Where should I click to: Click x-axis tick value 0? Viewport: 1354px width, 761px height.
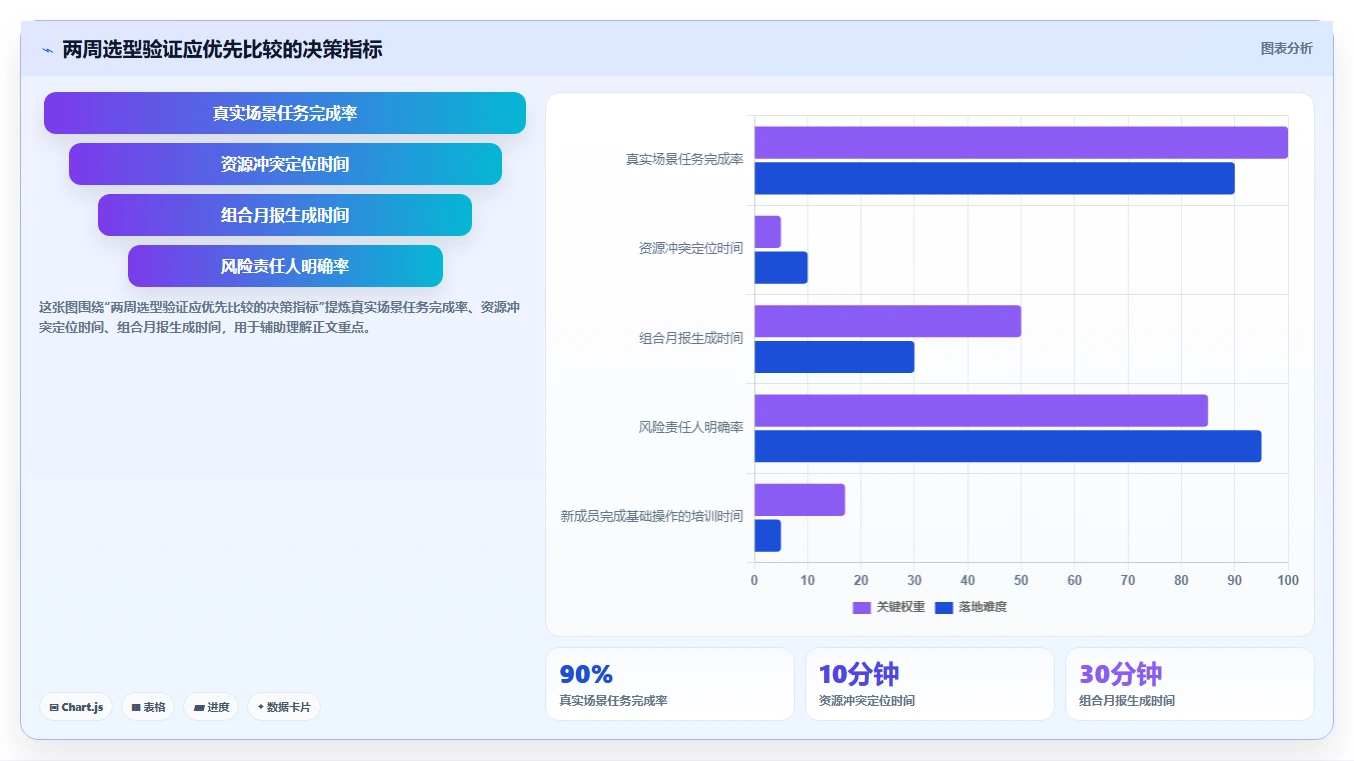click(754, 580)
